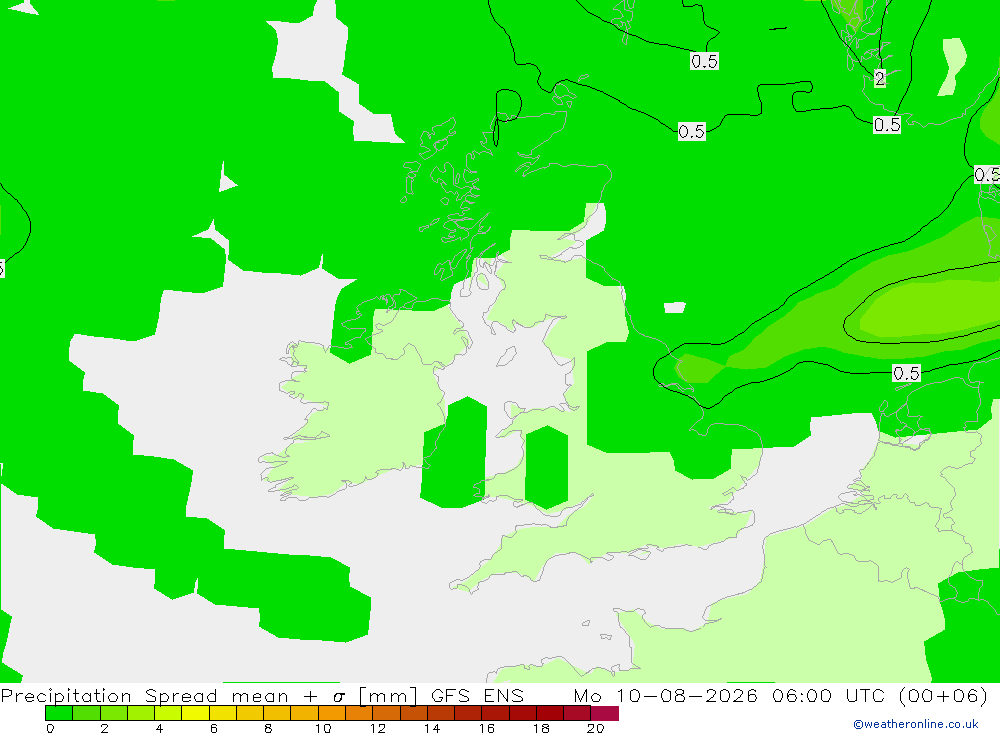Click the [mm] unit label

tap(388, 696)
